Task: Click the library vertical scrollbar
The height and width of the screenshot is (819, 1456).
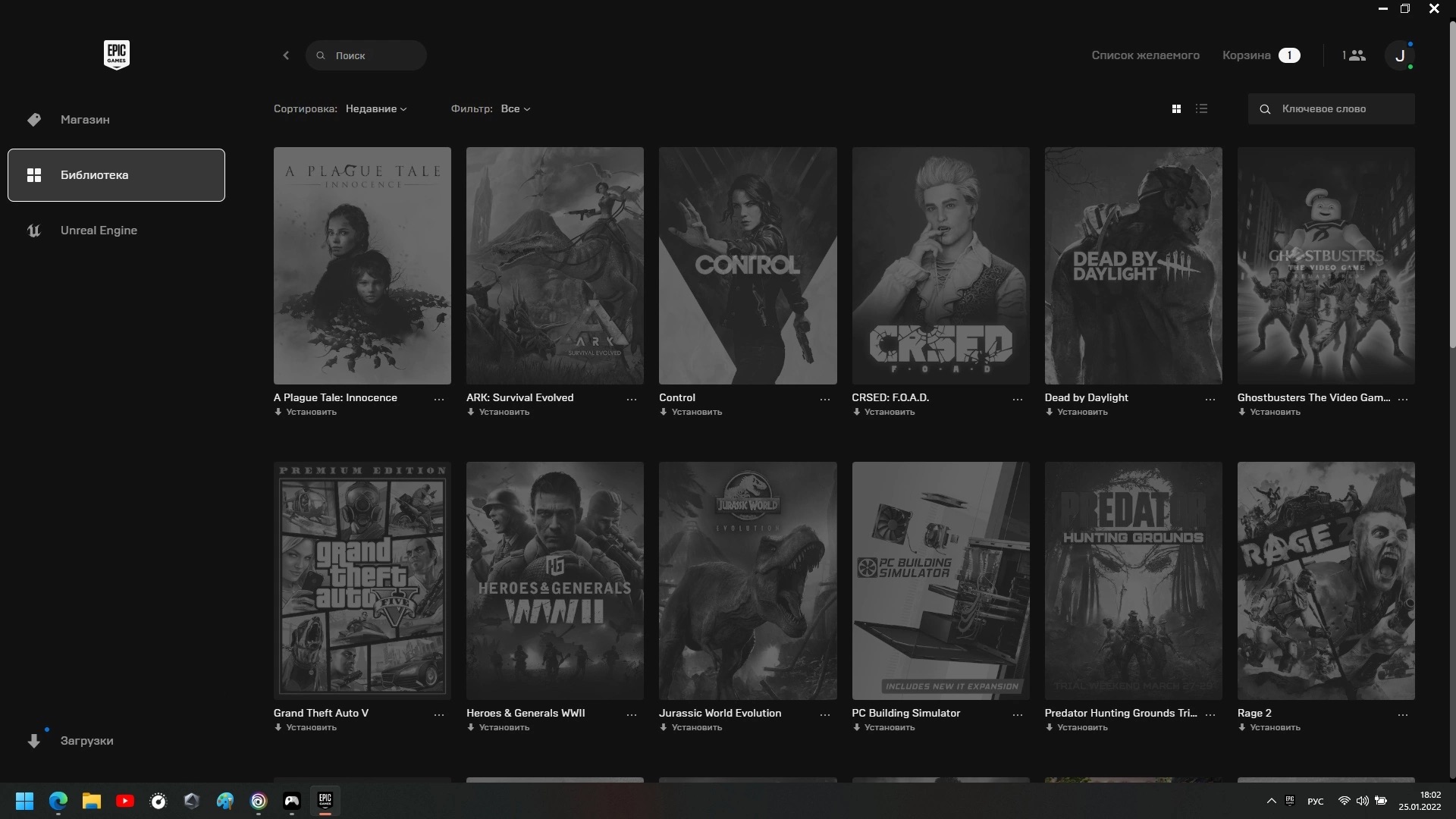Action: click(1451, 190)
